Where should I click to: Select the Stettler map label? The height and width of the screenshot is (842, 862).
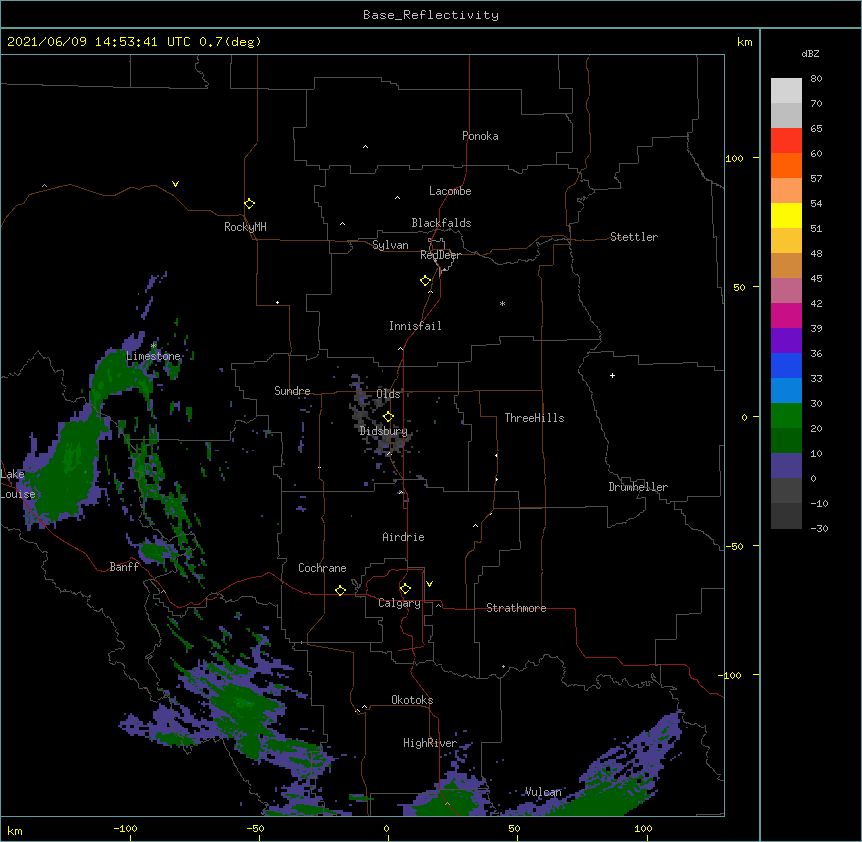pos(634,237)
